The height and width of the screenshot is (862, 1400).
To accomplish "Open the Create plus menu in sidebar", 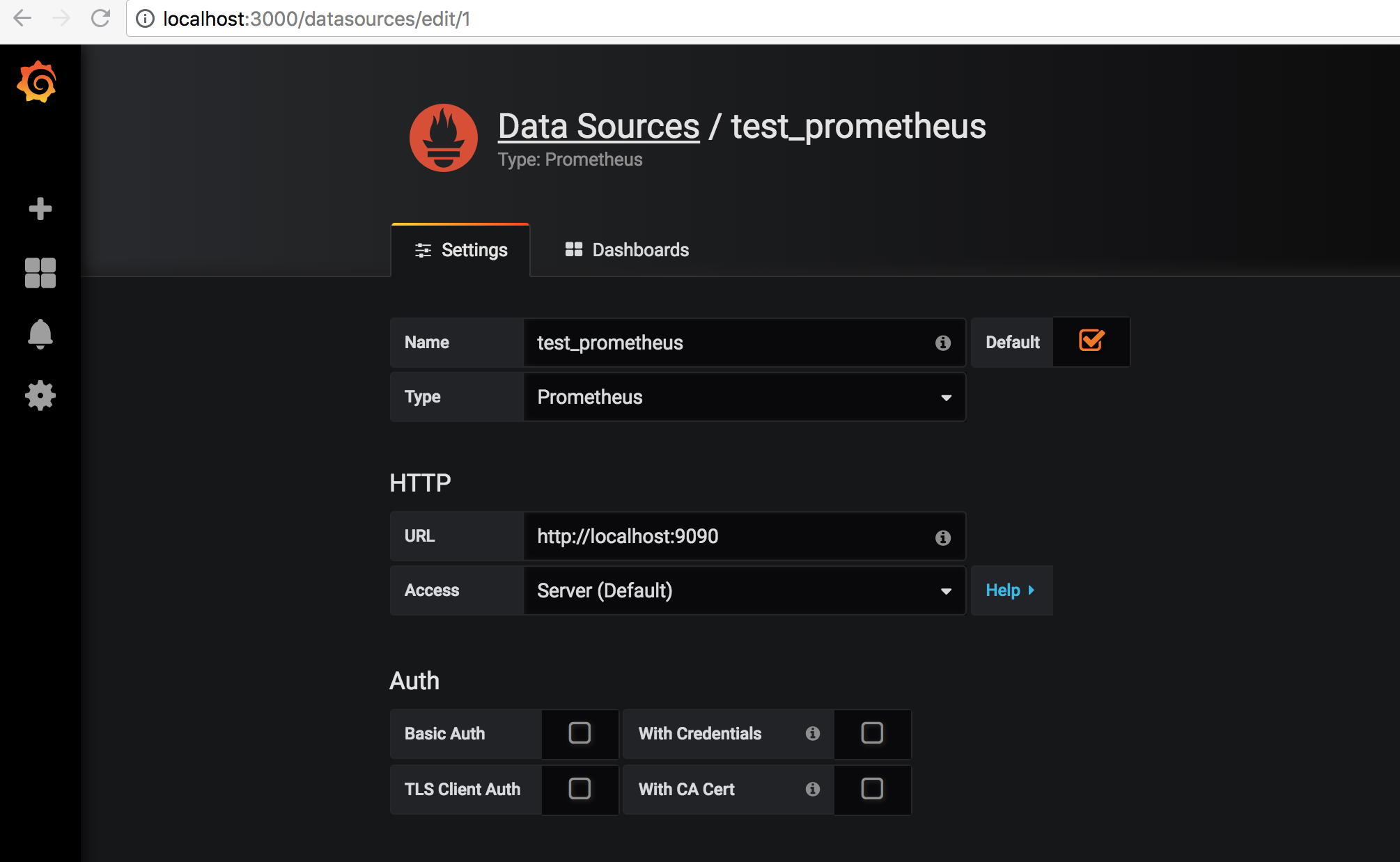I will click(x=40, y=208).
